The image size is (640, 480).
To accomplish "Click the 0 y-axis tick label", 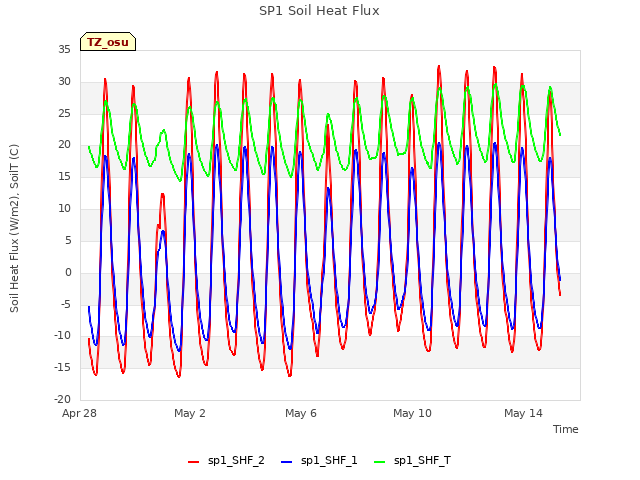I will [68, 272].
